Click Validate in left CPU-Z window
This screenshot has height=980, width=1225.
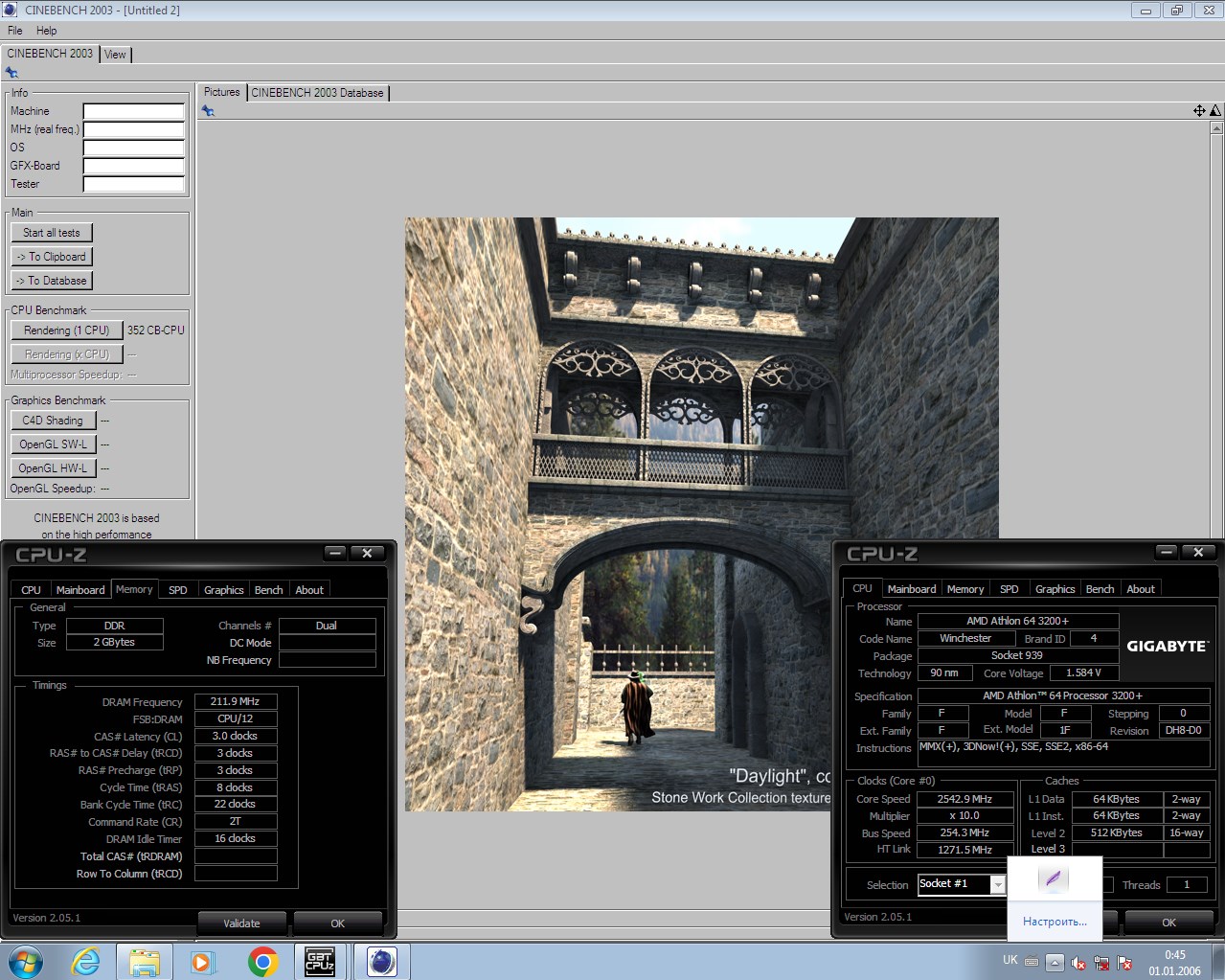coord(241,923)
